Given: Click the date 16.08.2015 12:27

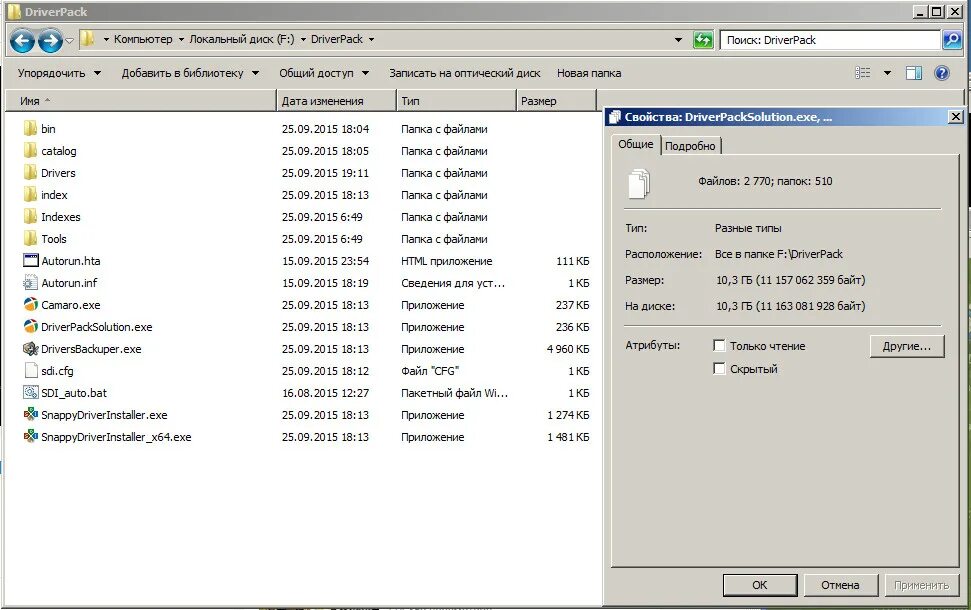Looking at the screenshot, I should coord(325,393).
